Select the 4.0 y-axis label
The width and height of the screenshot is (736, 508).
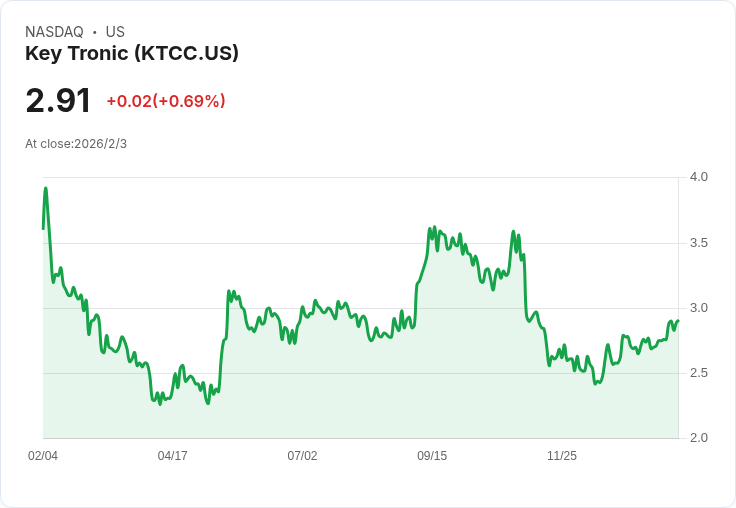698,177
